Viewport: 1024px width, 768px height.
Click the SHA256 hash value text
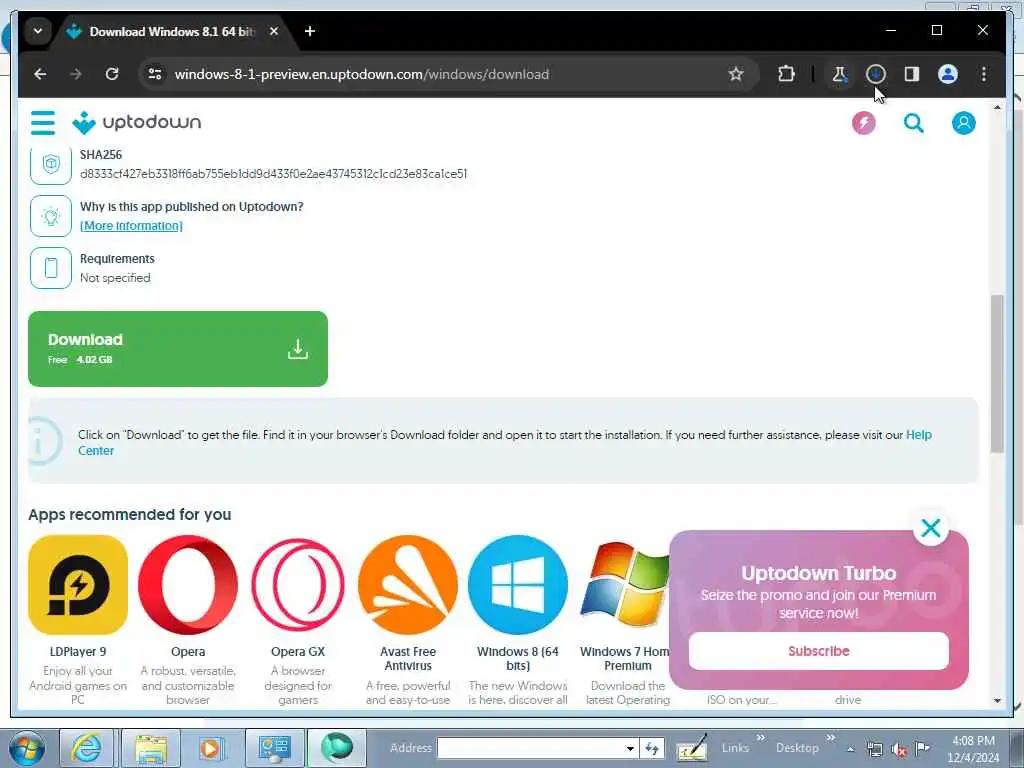click(x=273, y=174)
